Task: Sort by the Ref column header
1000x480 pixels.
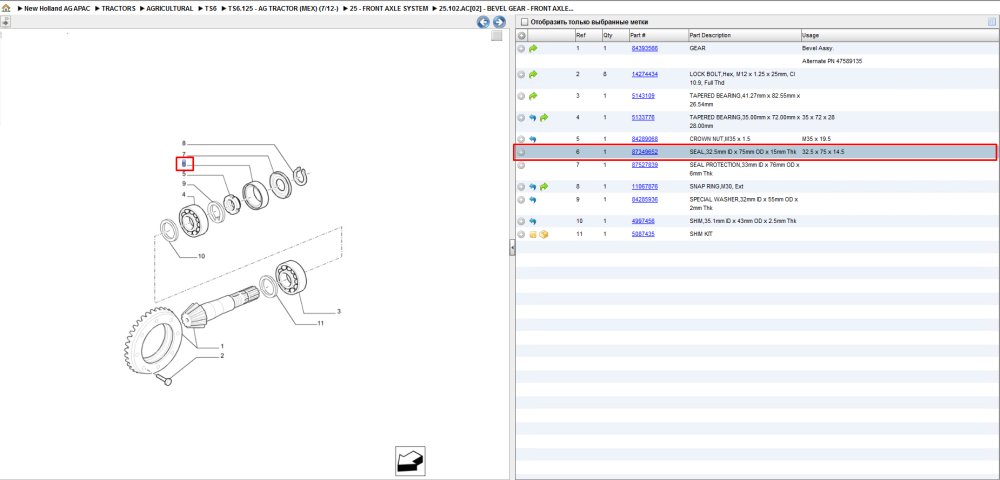Action: 587,36
